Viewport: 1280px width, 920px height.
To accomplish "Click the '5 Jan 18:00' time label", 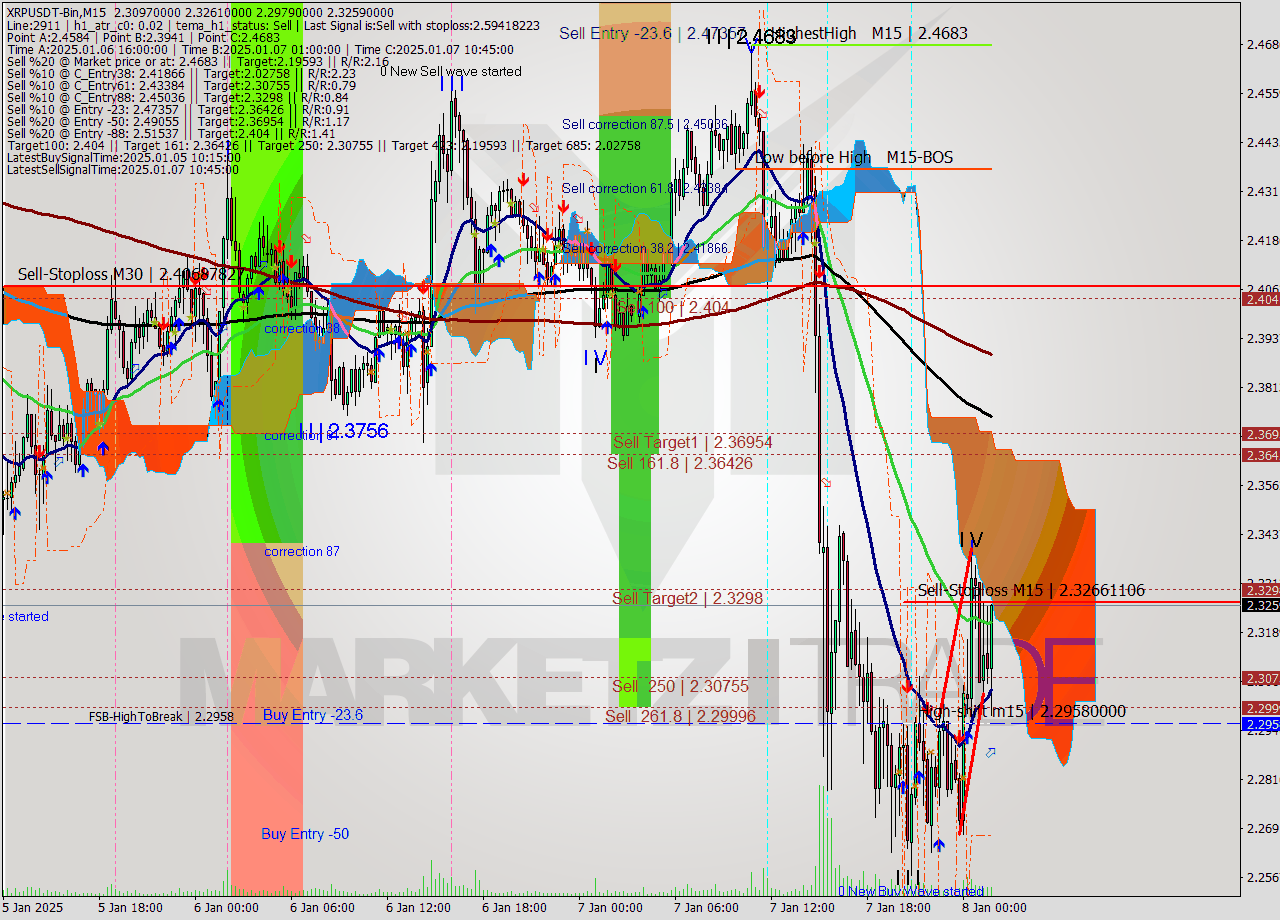I will (130, 908).
